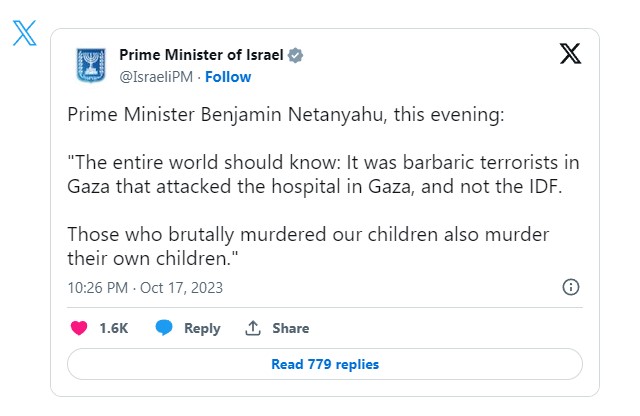Screen dimensions: 640x416
Task: Click the verified badge next to account name
Action: point(296,55)
